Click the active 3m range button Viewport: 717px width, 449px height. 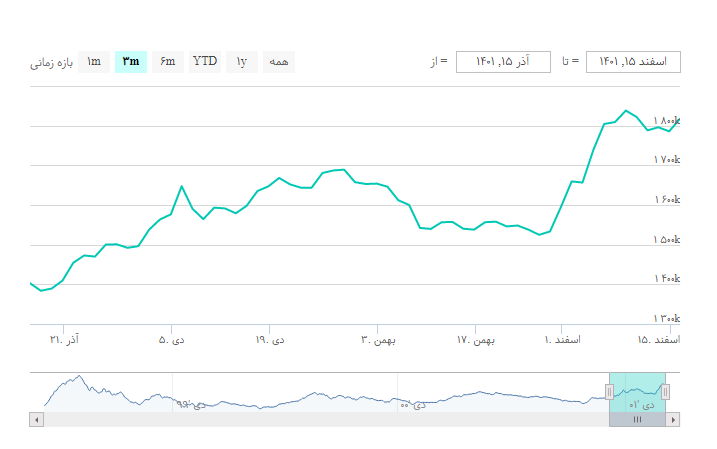(131, 62)
